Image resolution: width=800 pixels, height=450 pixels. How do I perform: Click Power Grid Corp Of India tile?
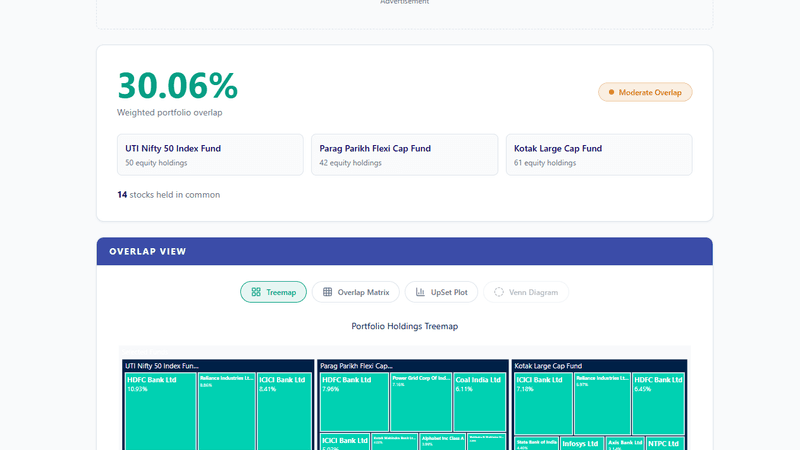pos(421,402)
